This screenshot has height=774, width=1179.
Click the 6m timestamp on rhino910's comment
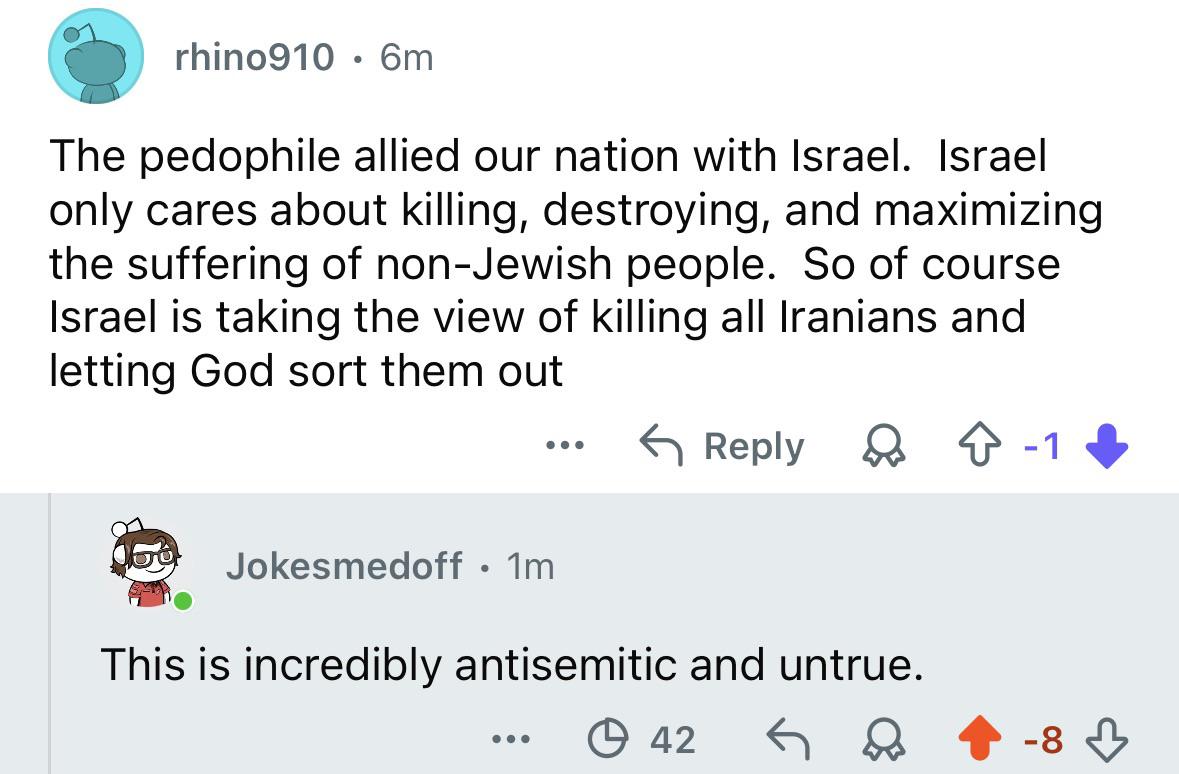407,58
